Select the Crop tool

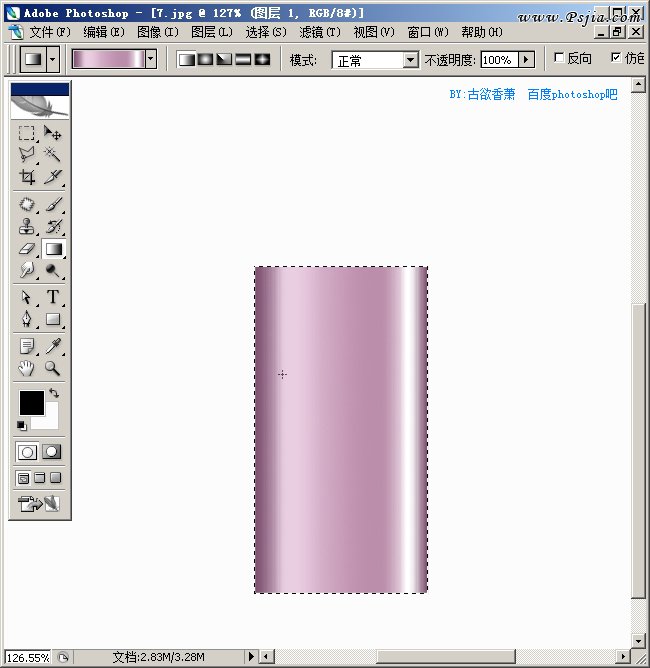click(26, 176)
